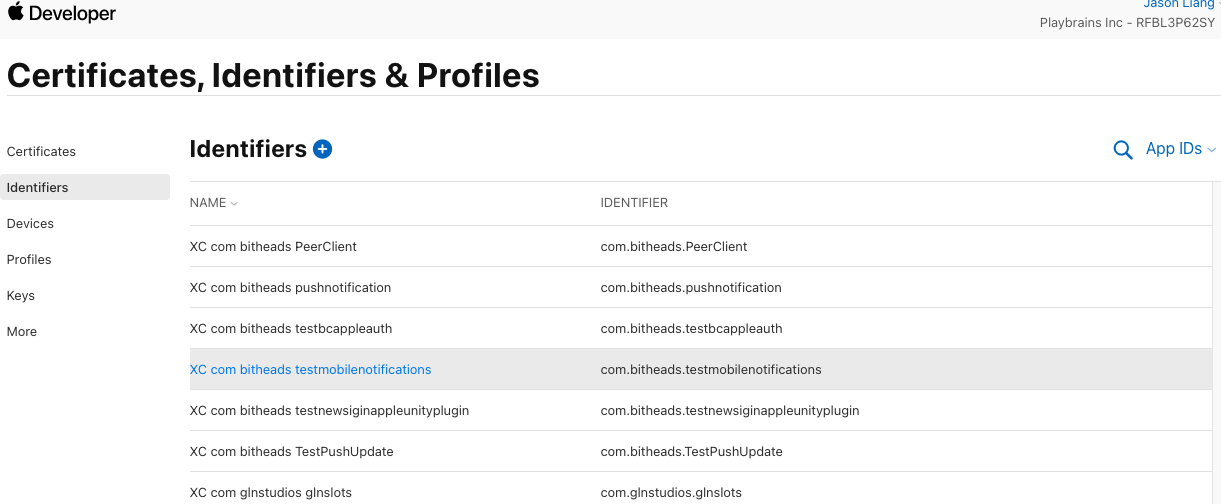
Task: Open Profiles section in the sidebar
Action: [x=29, y=260]
